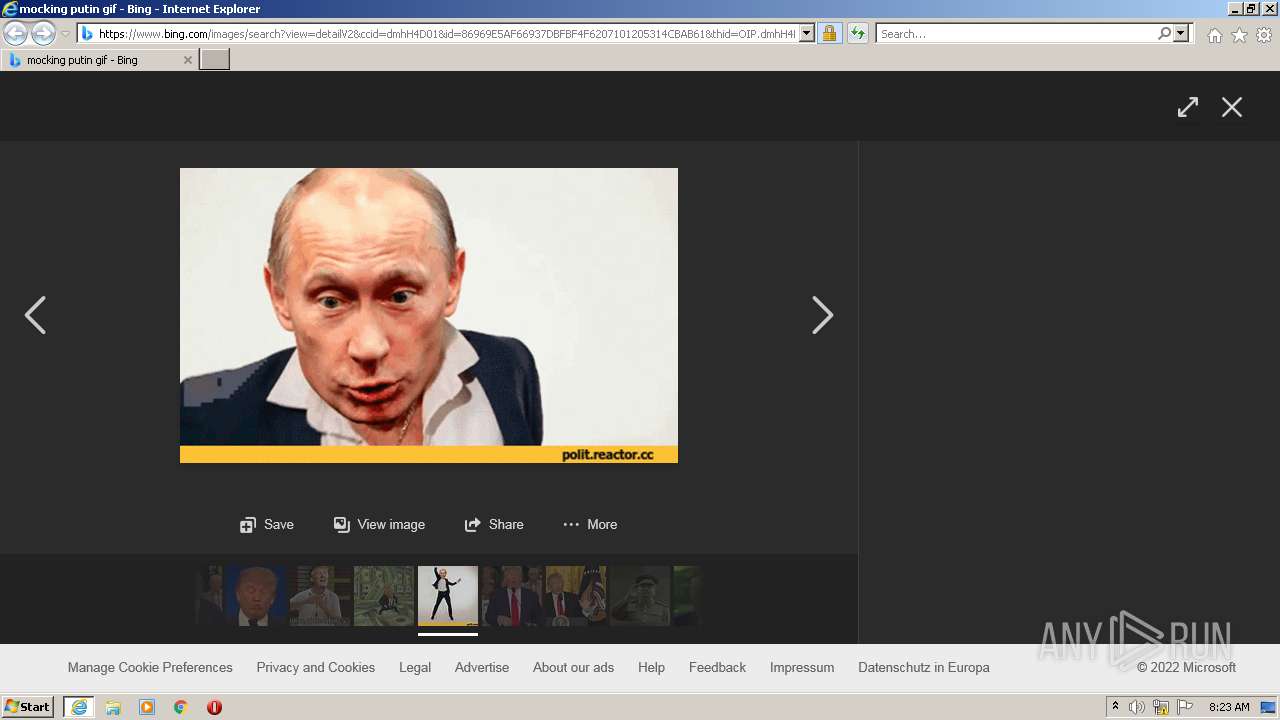
Task: Open Google Chrome taskbar icon
Action: 181,707
